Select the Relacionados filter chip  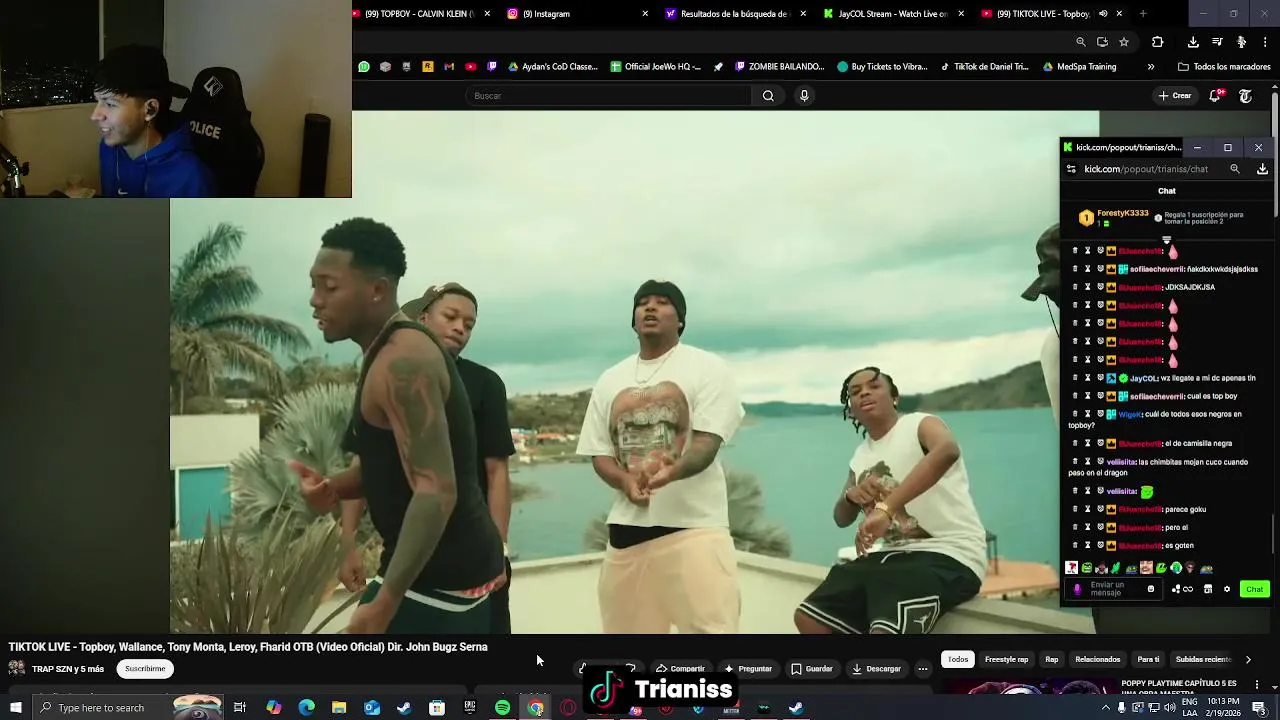pos(1098,660)
